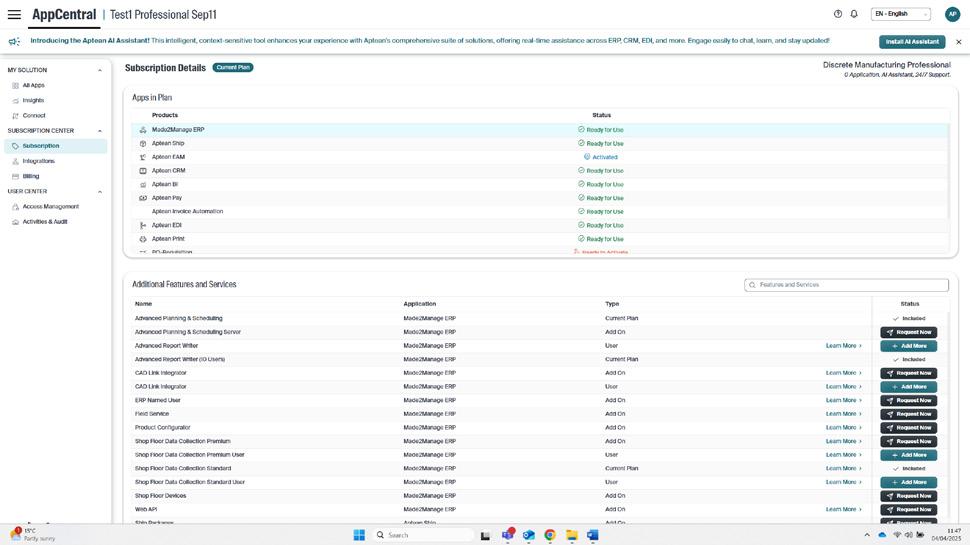This screenshot has height=545, width=970.
Task: Open Learn More for Advanced Report Writer
Action: pos(844,346)
